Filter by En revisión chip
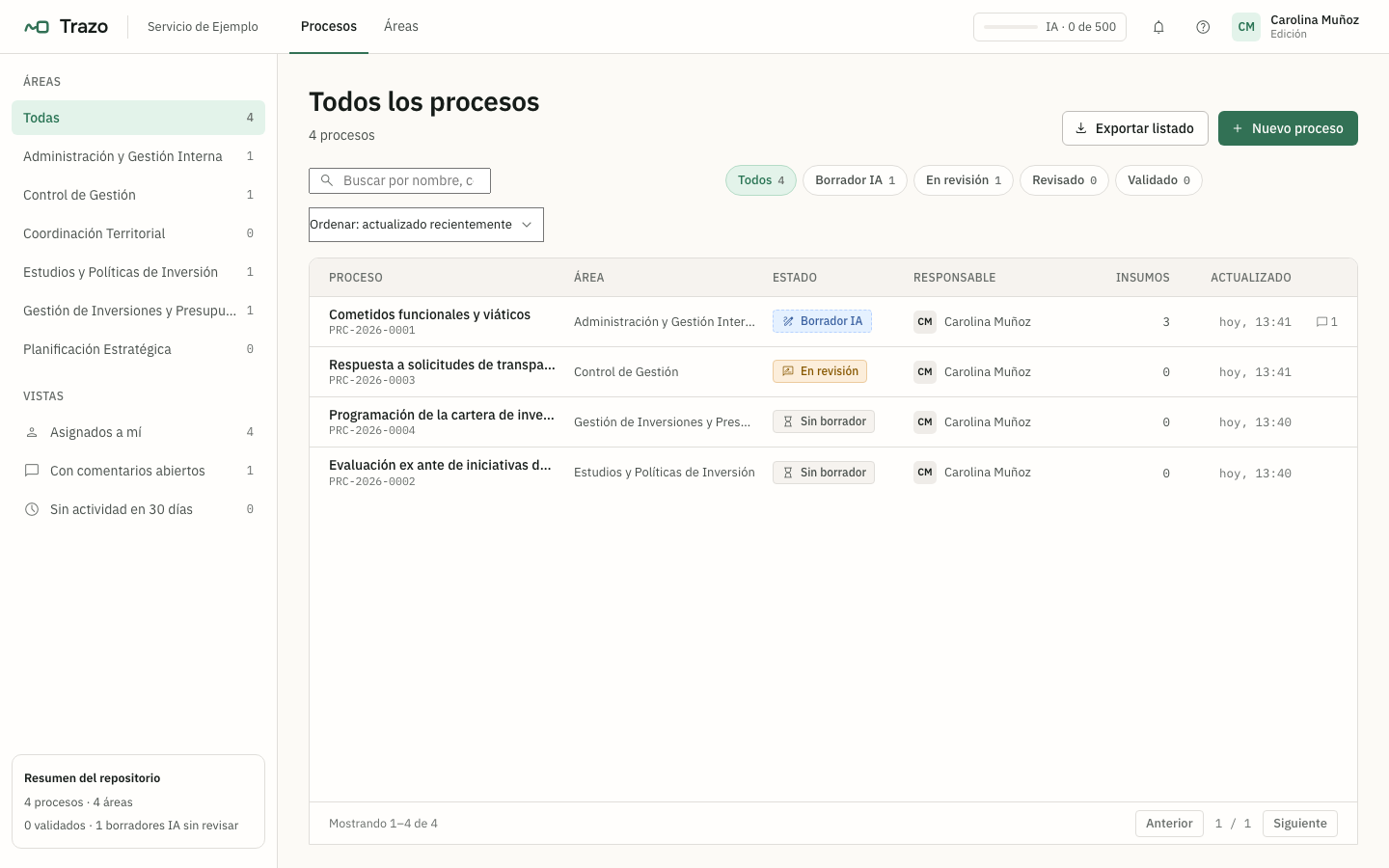1389x868 pixels. tap(964, 180)
